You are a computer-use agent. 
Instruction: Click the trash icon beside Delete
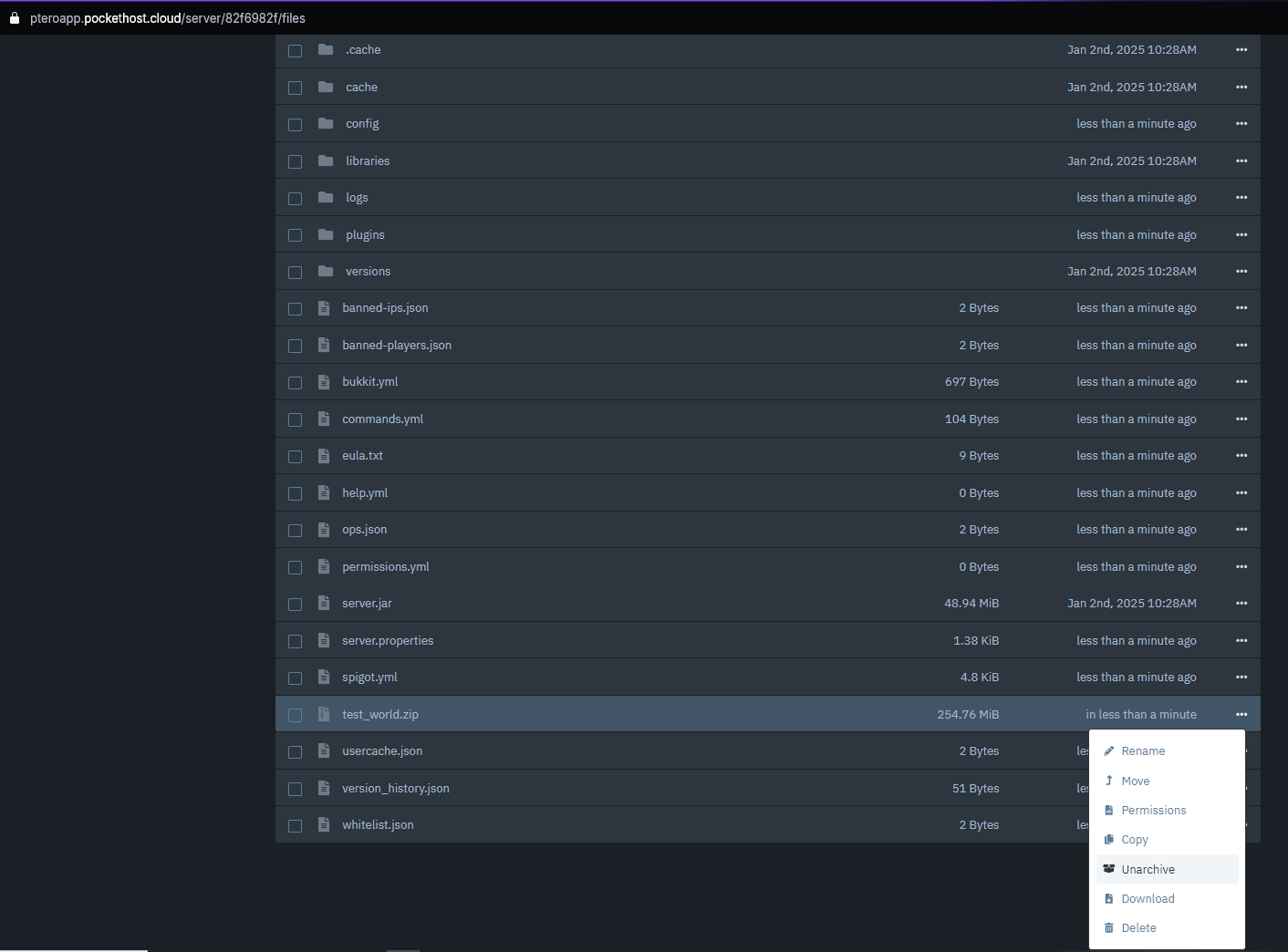click(1109, 927)
